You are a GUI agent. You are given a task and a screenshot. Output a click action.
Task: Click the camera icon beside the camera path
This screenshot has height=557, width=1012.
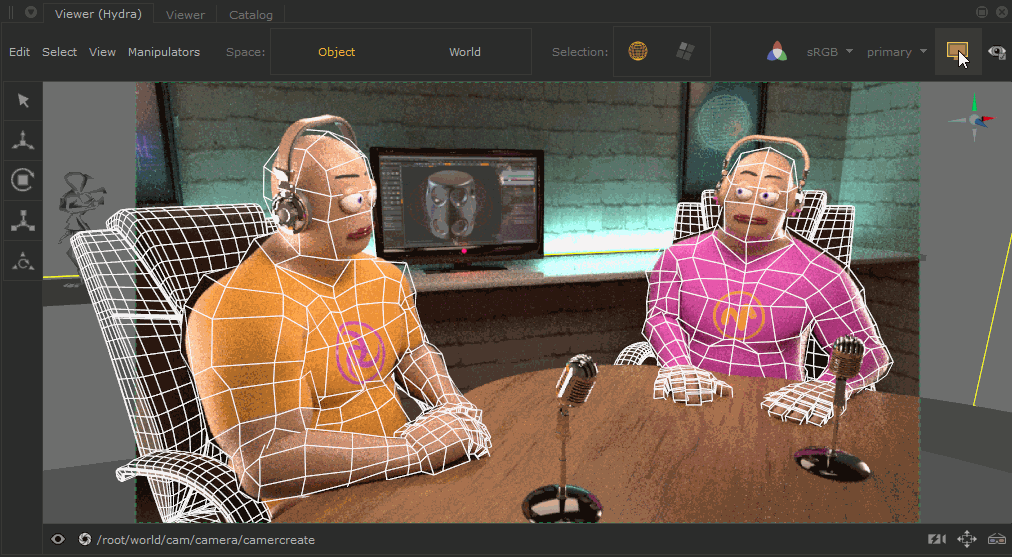click(85, 540)
